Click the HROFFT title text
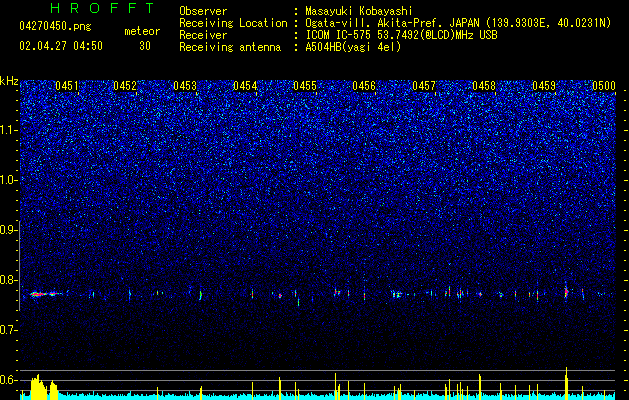The image size is (629, 400). [103, 8]
